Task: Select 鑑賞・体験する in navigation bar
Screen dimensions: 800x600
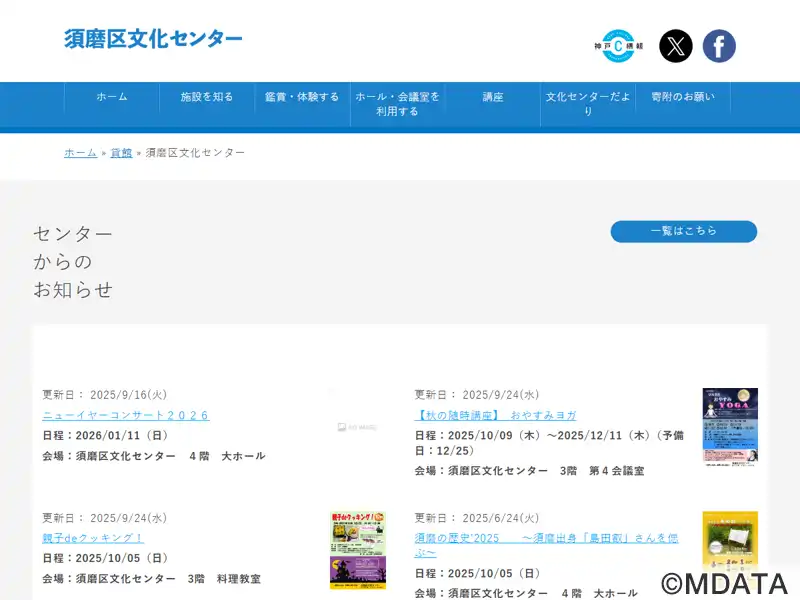Action: coord(302,97)
